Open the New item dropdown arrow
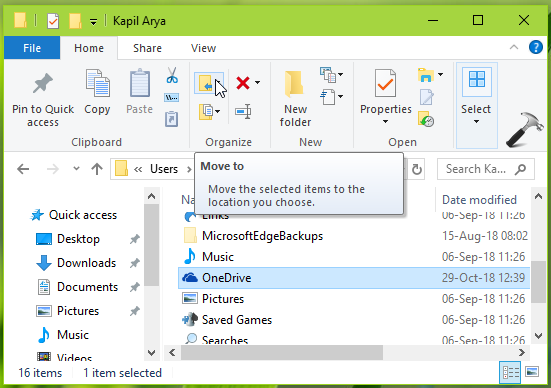Image resolution: width=551 pixels, height=388 pixels. point(341,75)
